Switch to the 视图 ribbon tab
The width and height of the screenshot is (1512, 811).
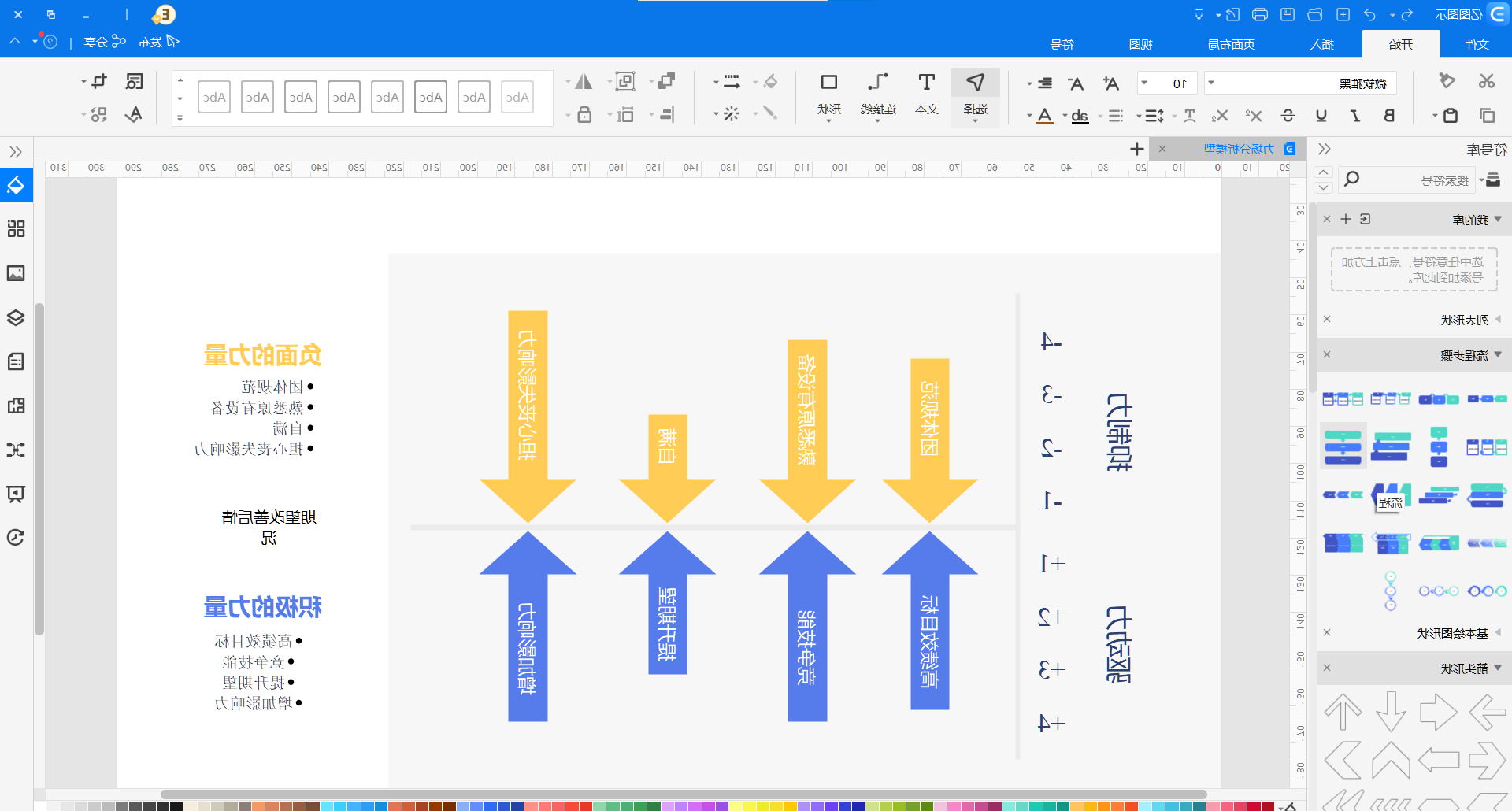[1140, 45]
